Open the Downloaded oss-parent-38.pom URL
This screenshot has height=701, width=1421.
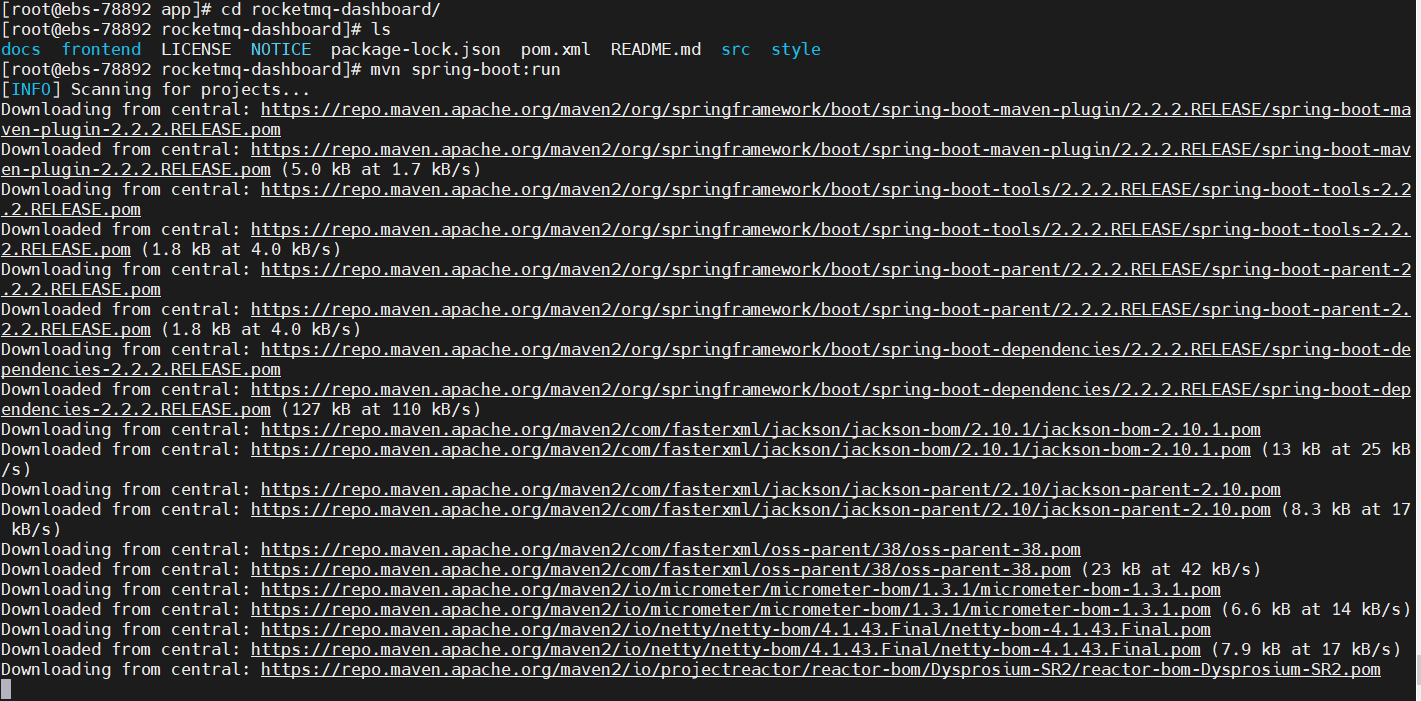tap(660, 569)
